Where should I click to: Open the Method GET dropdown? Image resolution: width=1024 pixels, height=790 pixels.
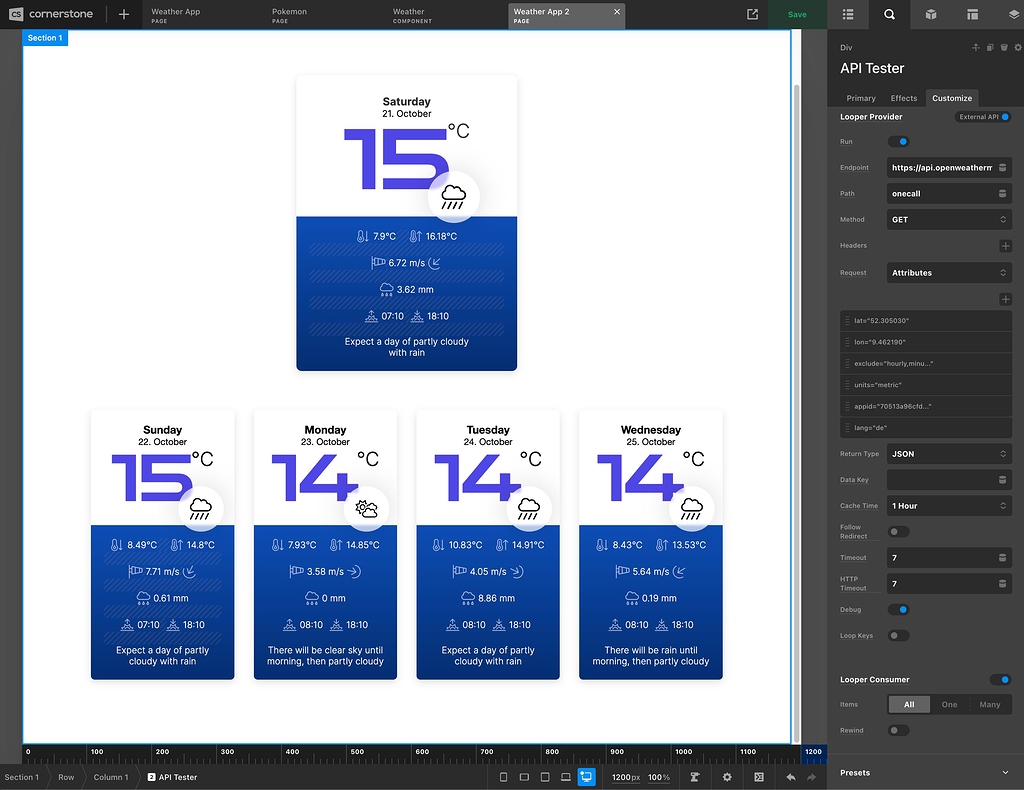pyautogui.click(x=949, y=220)
